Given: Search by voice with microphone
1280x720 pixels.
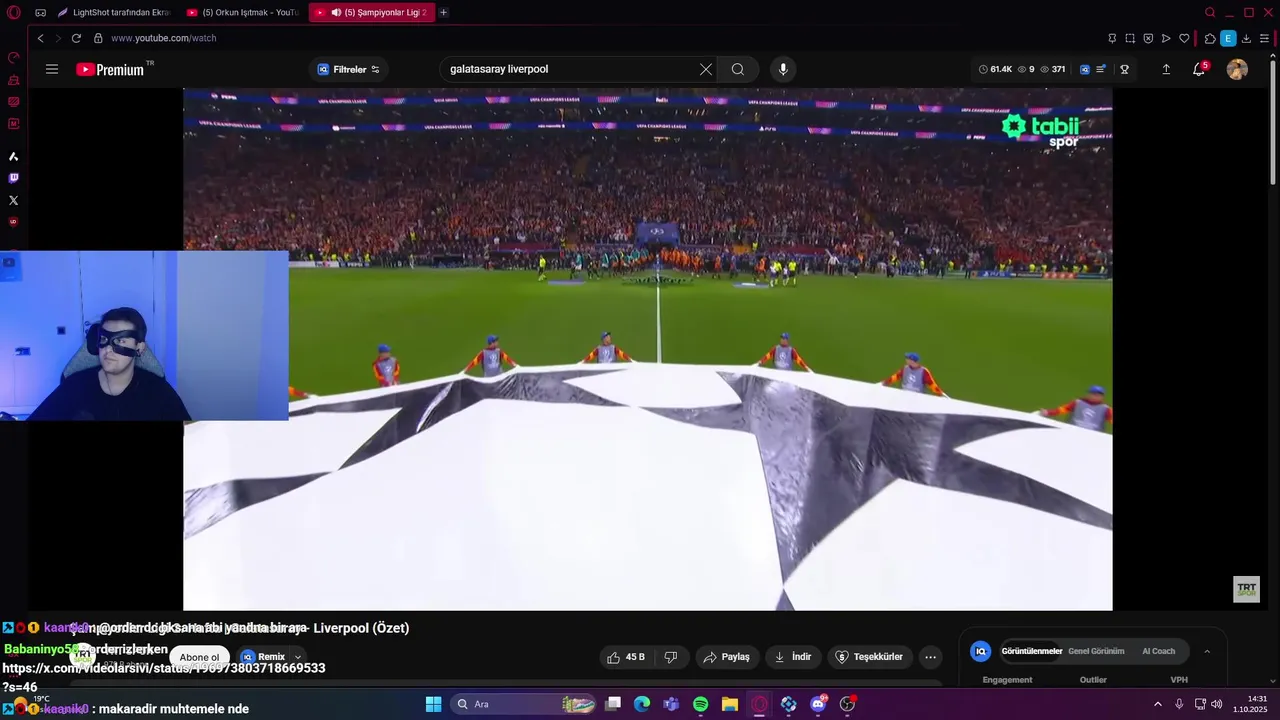Looking at the screenshot, I should pos(783,69).
